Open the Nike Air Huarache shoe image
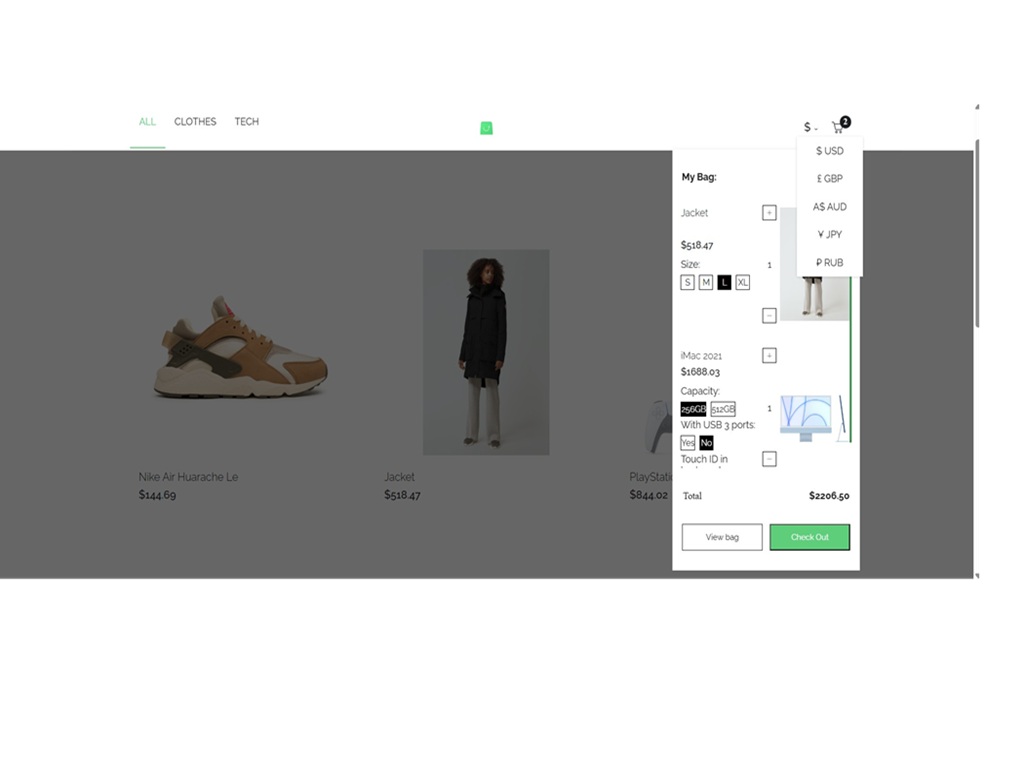 (240, 347)
